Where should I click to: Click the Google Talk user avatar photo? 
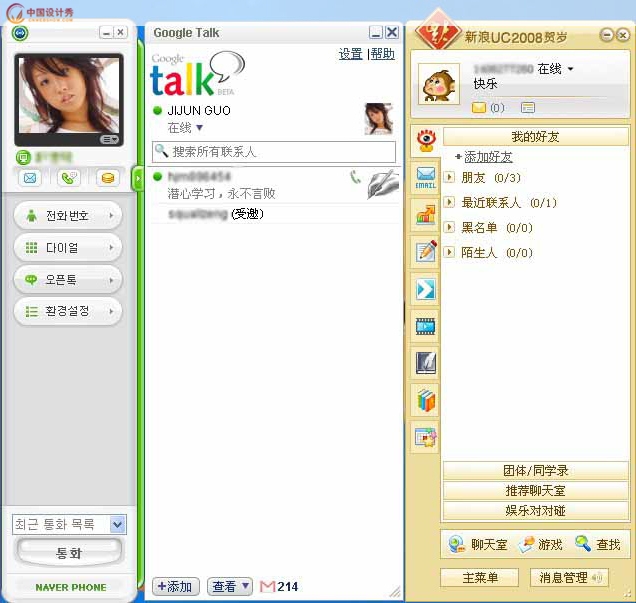pyautogui.click(x=379, y=118)
